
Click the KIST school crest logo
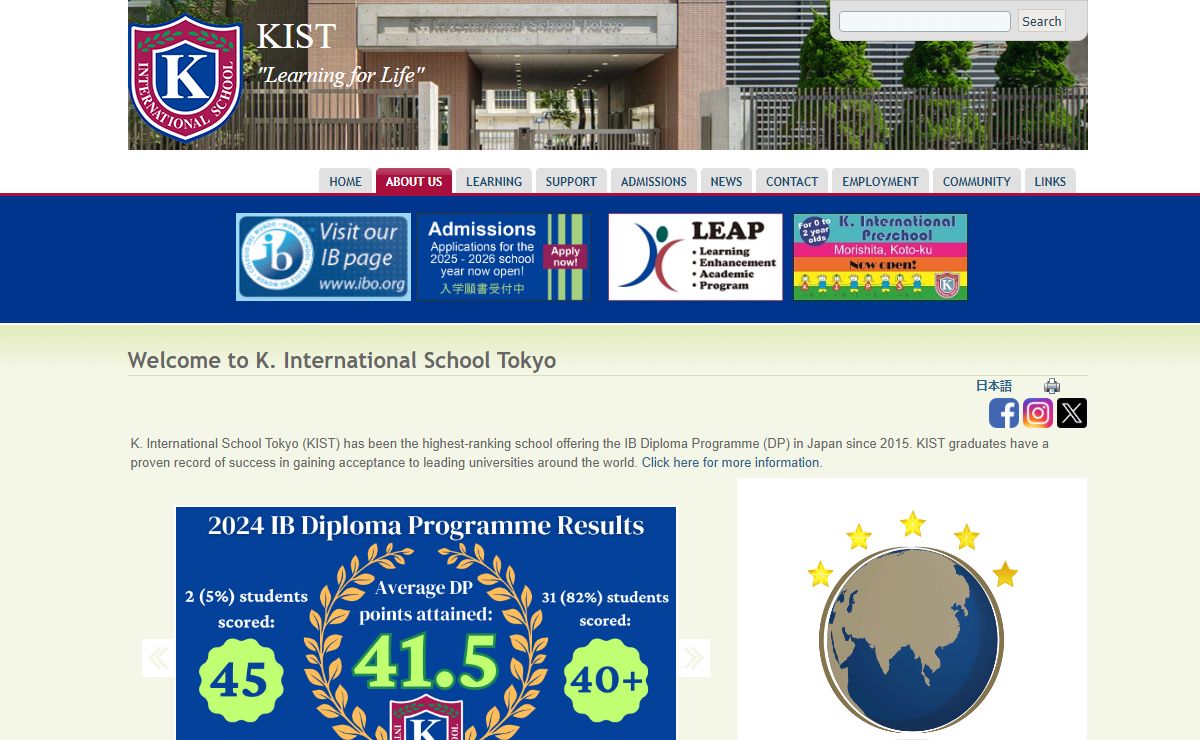pos(186,78)
